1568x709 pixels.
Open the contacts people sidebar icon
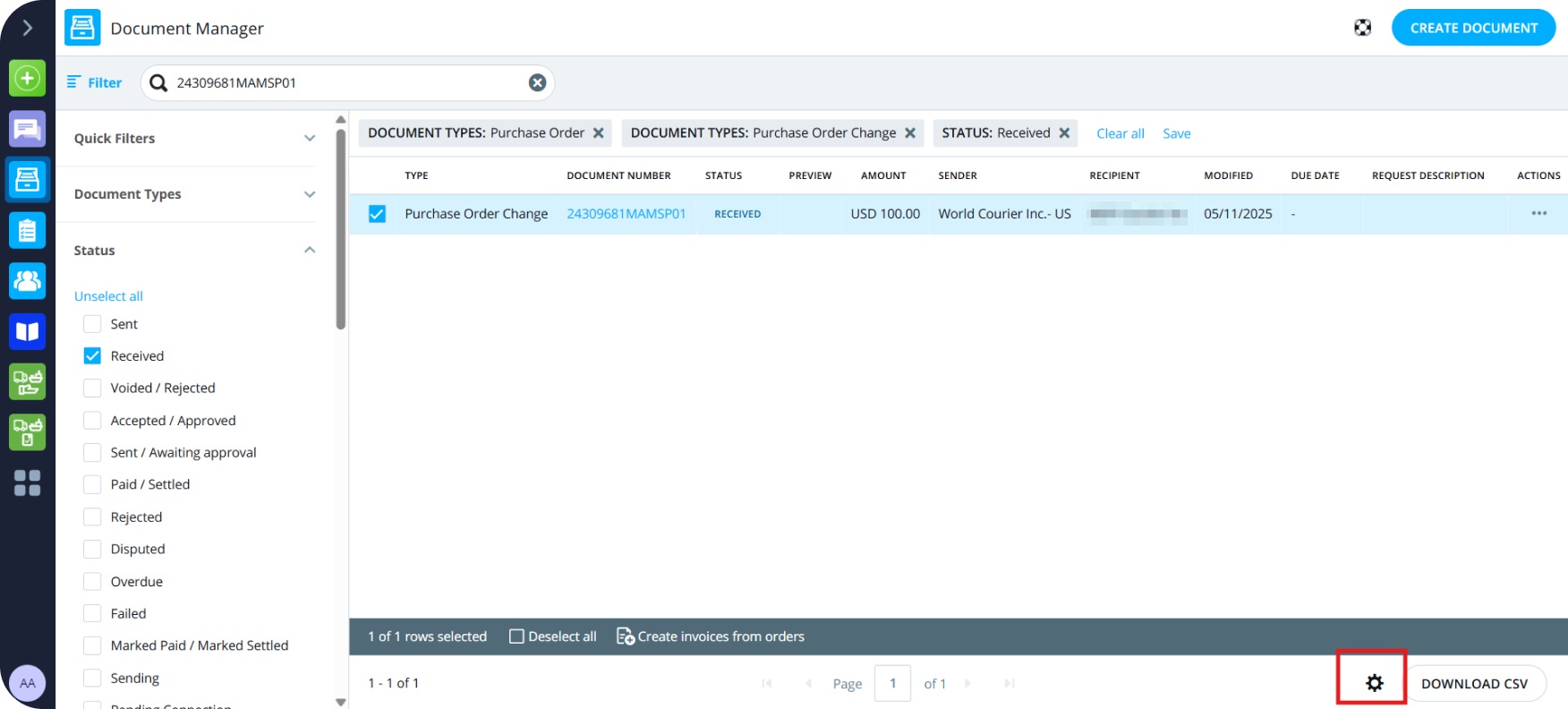(27, 281)
